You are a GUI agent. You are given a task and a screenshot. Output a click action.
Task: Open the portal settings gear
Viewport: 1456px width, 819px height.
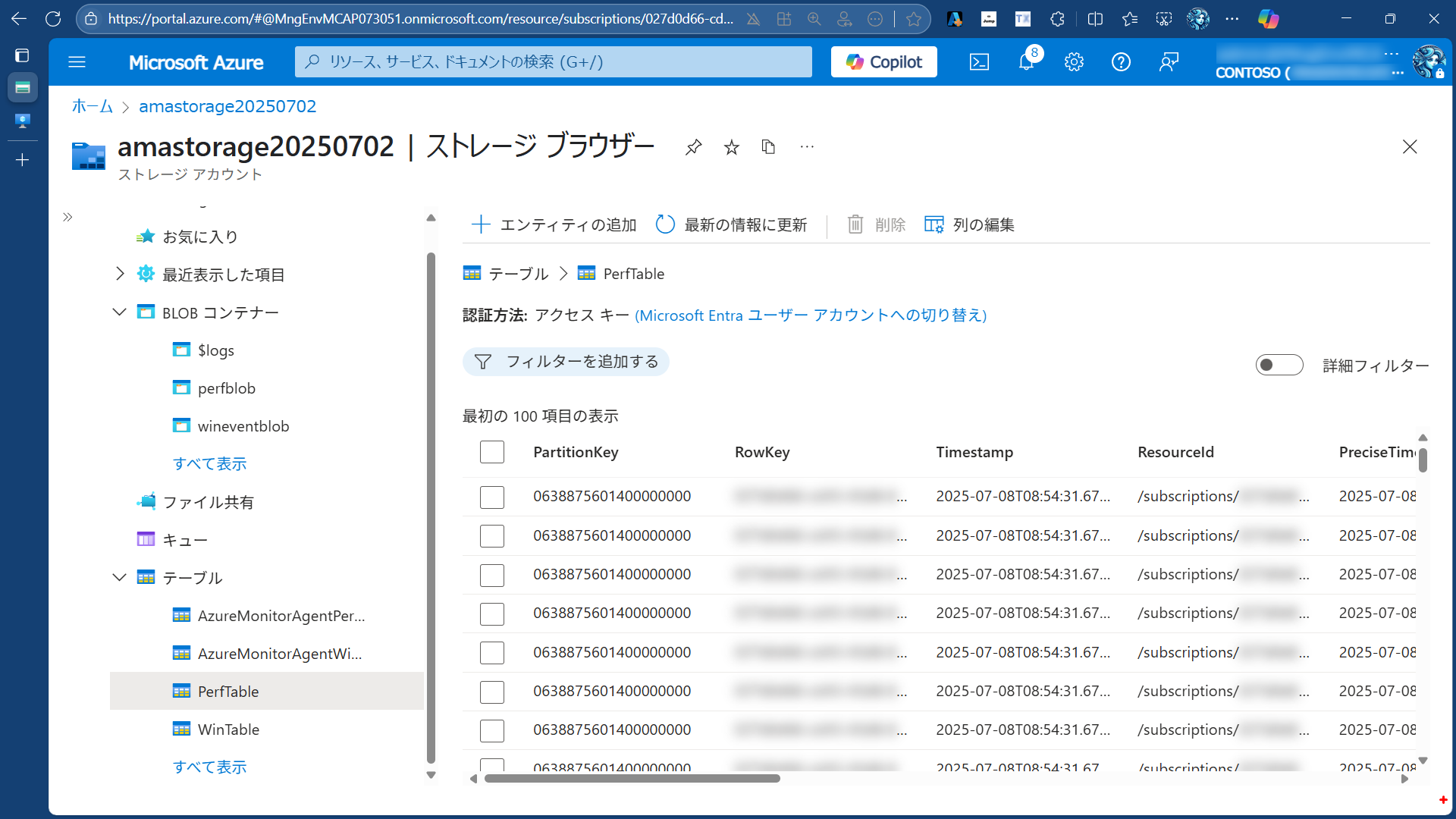tap(1074, 62)
